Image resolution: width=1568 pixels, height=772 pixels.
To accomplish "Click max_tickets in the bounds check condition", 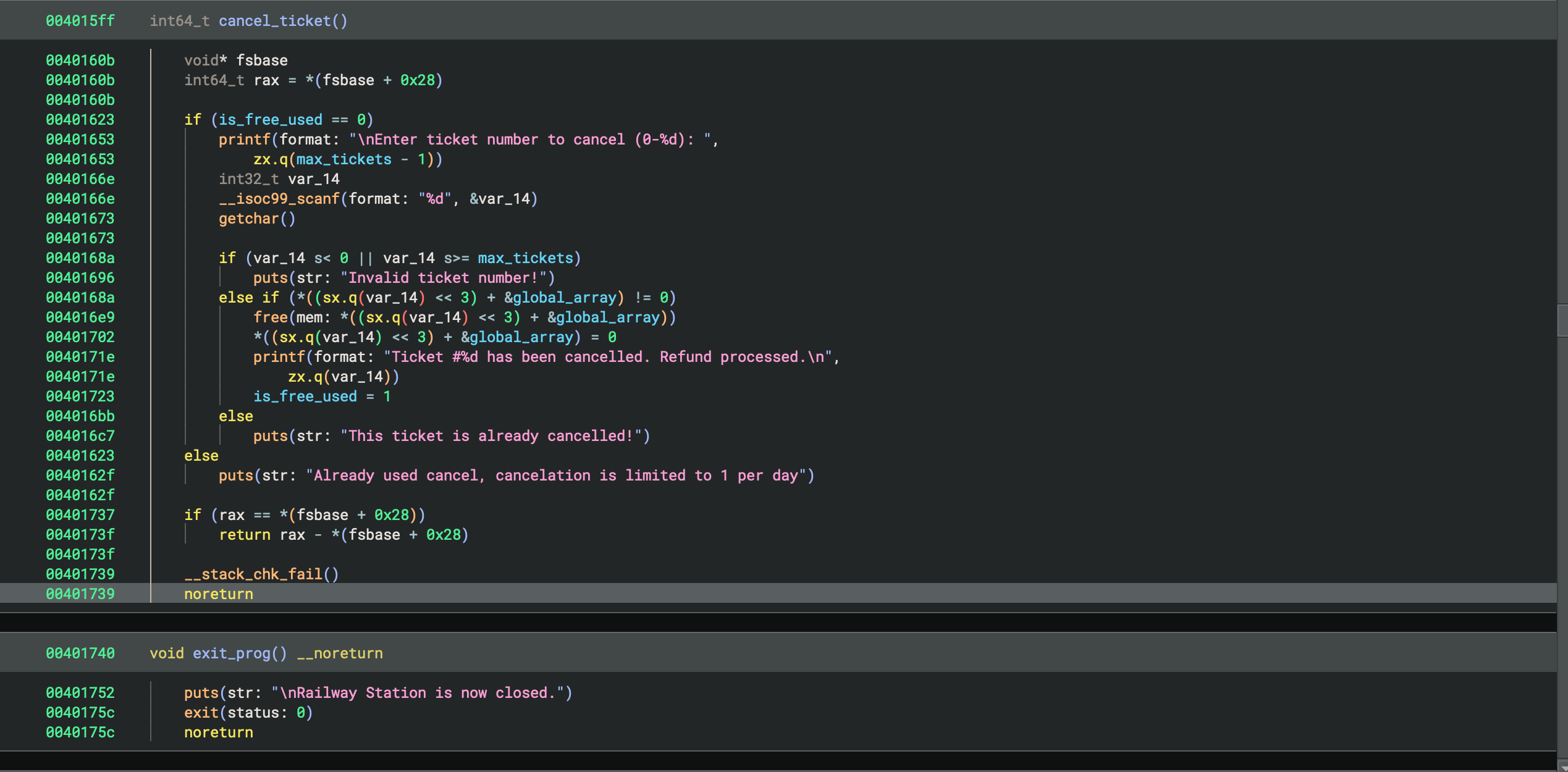I will pos(525,258).
